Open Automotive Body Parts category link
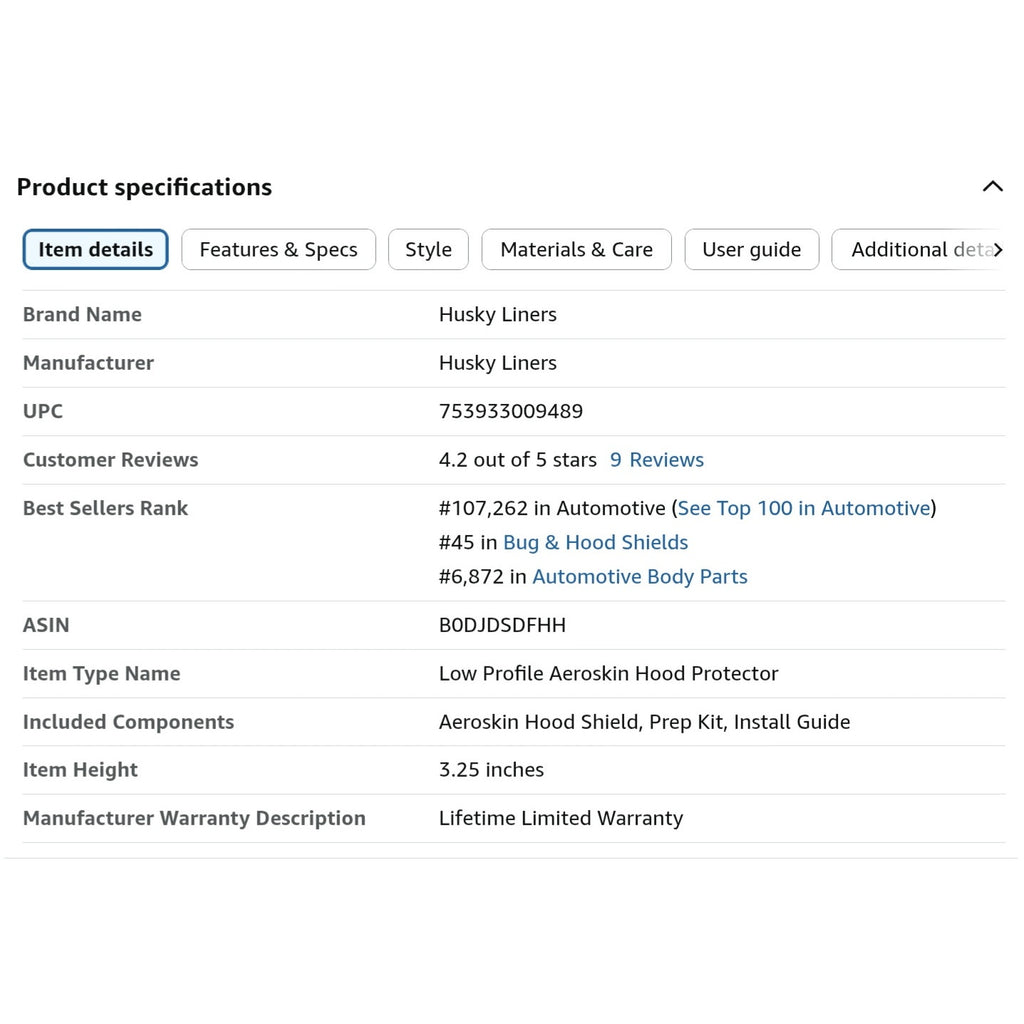Viewport: 1024px width, 1024px height. click(x=640, y=577)
